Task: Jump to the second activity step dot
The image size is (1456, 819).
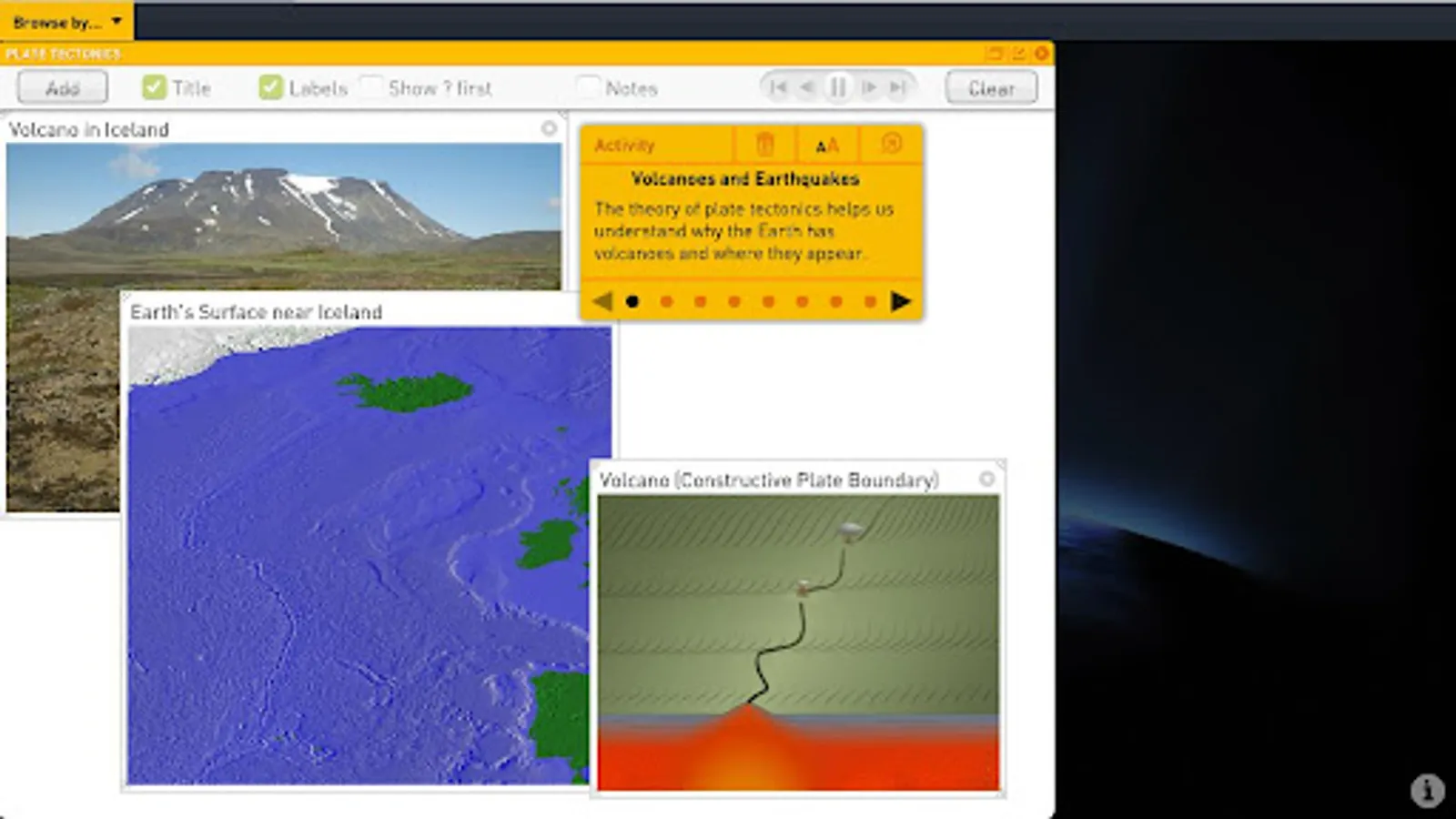Action: [x=666, y=302]
